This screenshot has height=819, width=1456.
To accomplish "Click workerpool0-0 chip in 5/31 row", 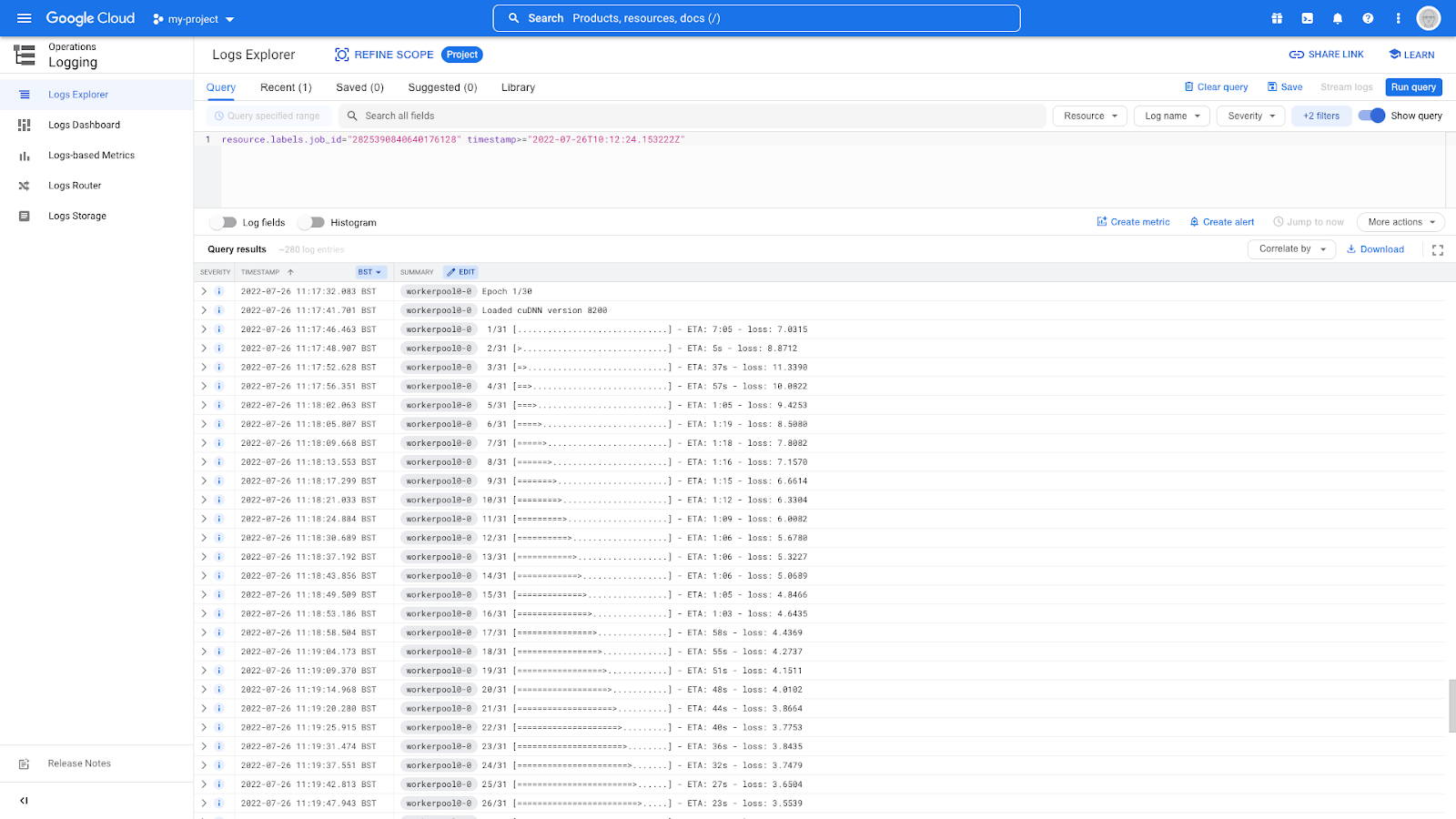I will click(439, 405).
